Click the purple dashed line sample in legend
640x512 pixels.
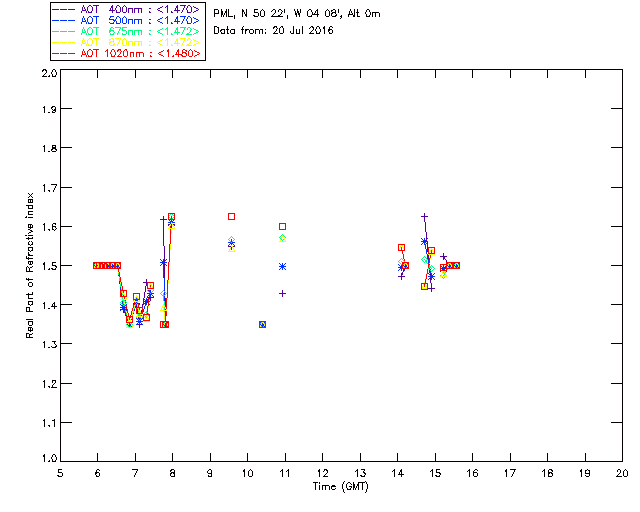coord(64,9)
